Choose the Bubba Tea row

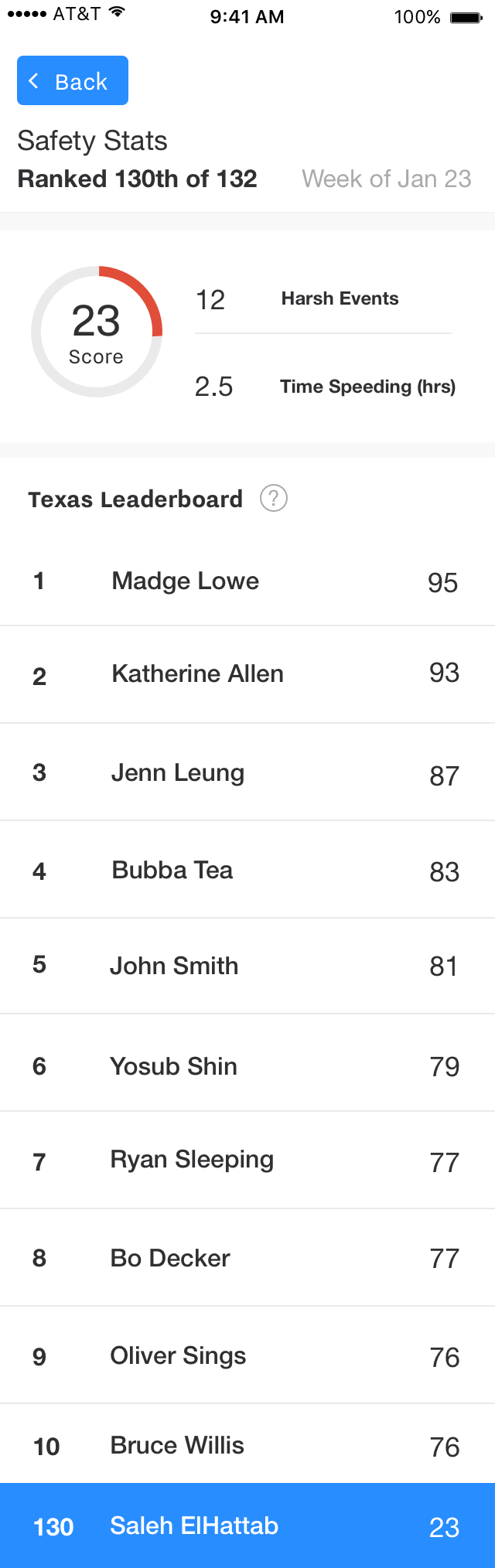pyautogui.click(x=247, y=870)
